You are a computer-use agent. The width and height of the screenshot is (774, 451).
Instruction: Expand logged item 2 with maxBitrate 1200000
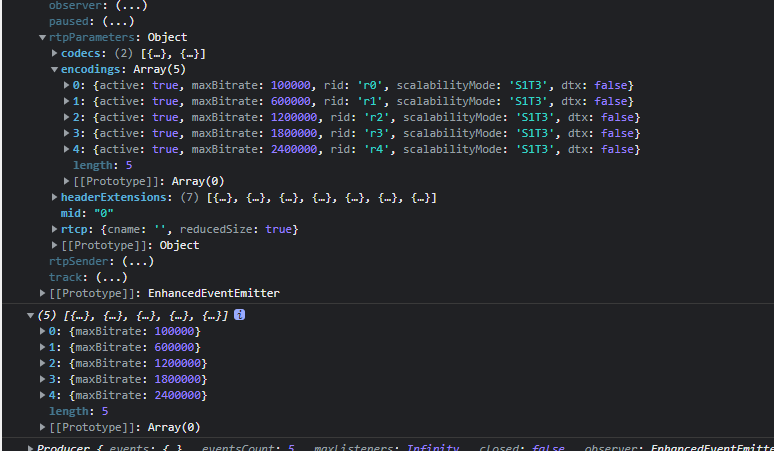42,363
